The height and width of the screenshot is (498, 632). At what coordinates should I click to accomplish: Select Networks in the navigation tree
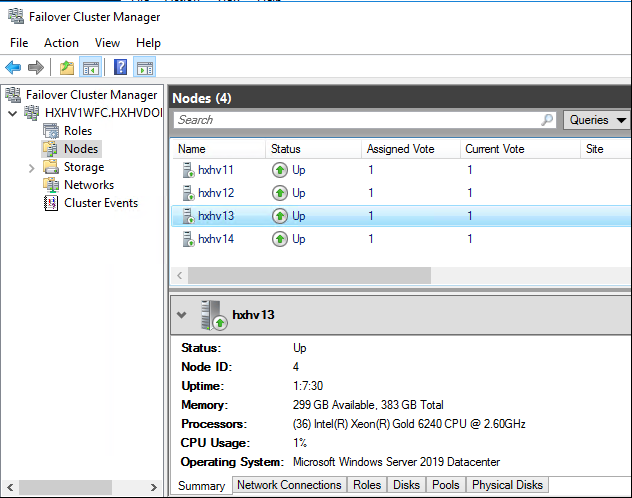[x=89, y=185]
